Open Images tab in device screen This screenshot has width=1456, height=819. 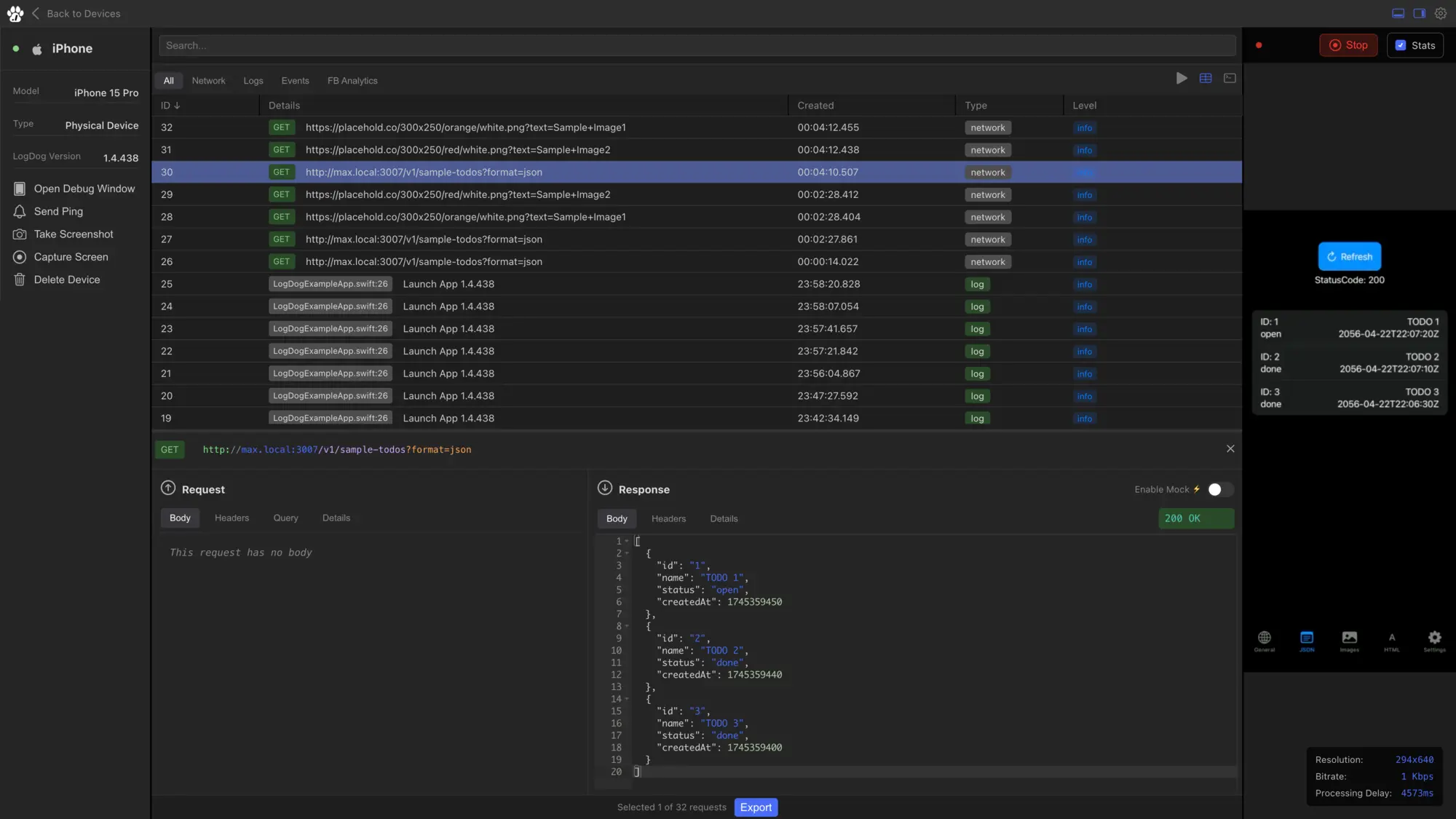coord(1350,641)
